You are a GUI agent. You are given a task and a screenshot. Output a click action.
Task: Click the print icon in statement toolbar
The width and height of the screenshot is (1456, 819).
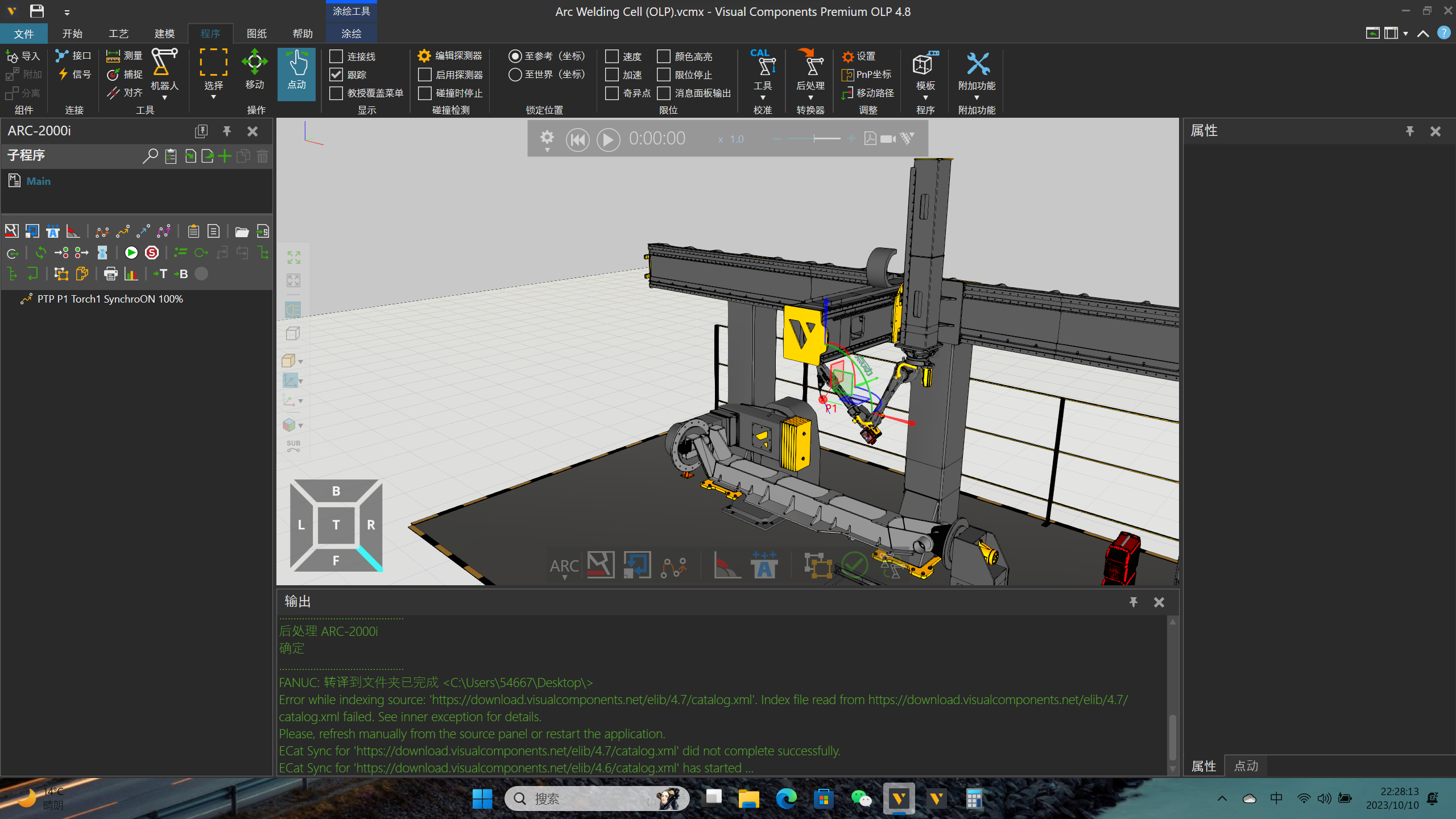[111, 274]
